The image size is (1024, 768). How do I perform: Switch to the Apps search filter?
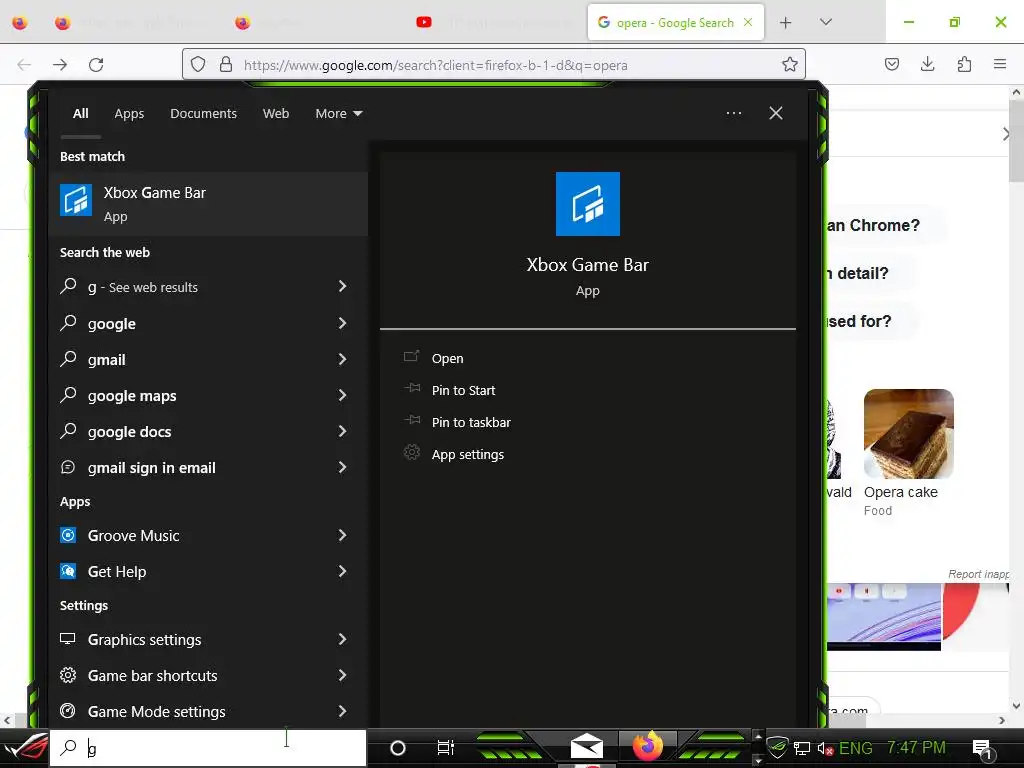(129, 114)
